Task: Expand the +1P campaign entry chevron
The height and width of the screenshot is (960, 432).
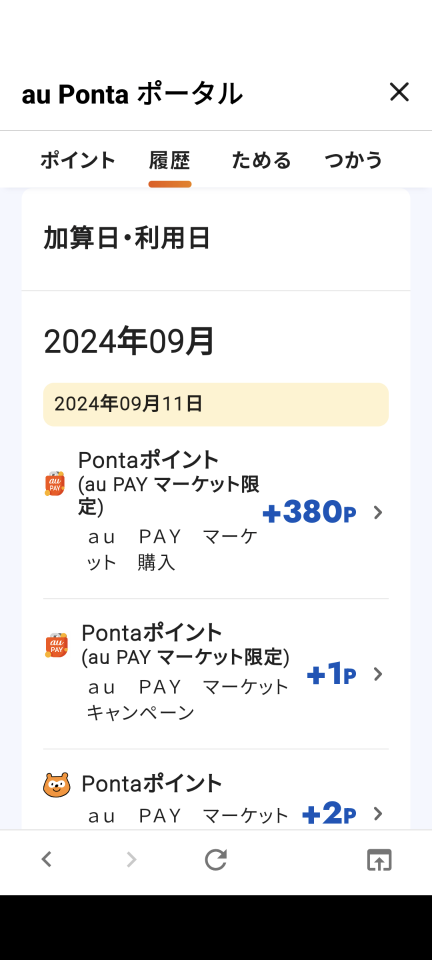Action: [x=378, y=674]
